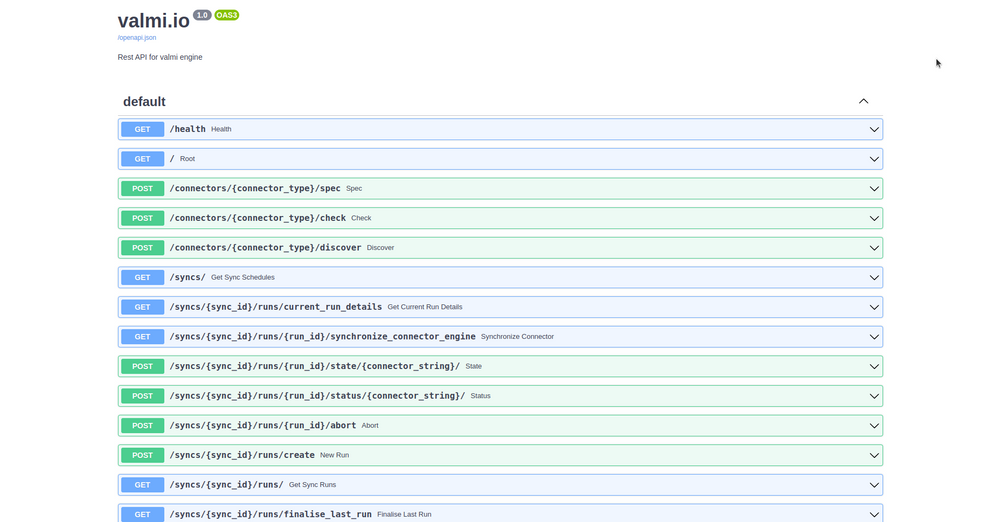Expand the Abort endpoint chevron

click(x=874, y=426)
